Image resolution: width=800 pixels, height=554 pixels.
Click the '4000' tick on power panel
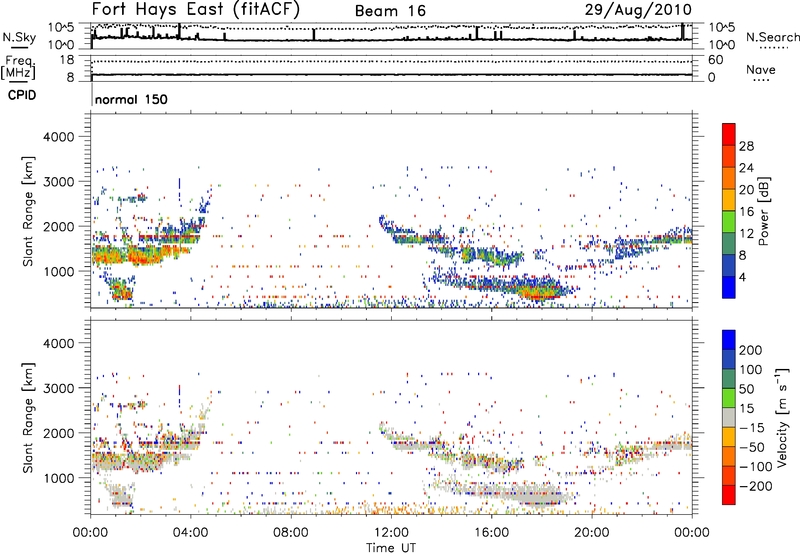pos(59,137)
